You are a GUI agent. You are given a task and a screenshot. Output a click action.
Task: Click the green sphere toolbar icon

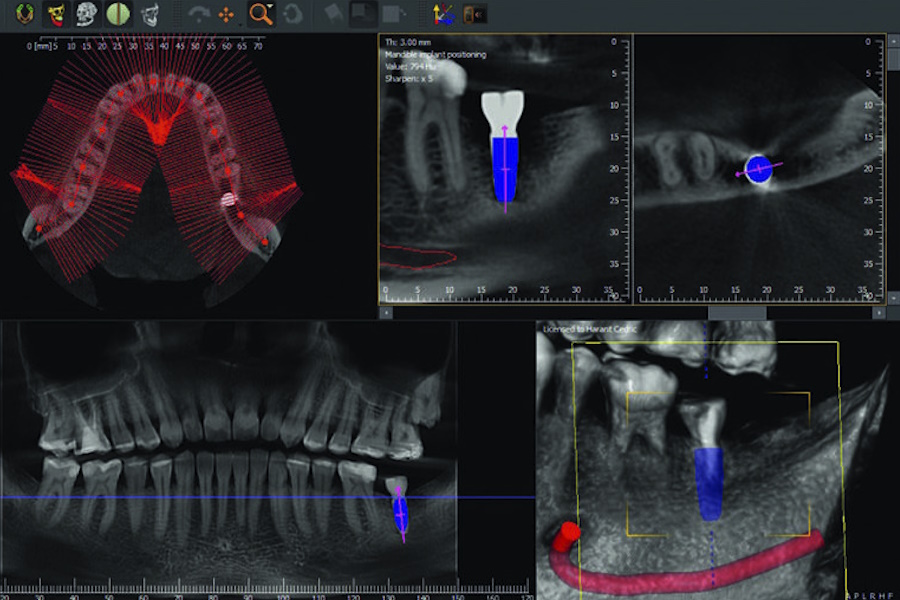[119, 14]
